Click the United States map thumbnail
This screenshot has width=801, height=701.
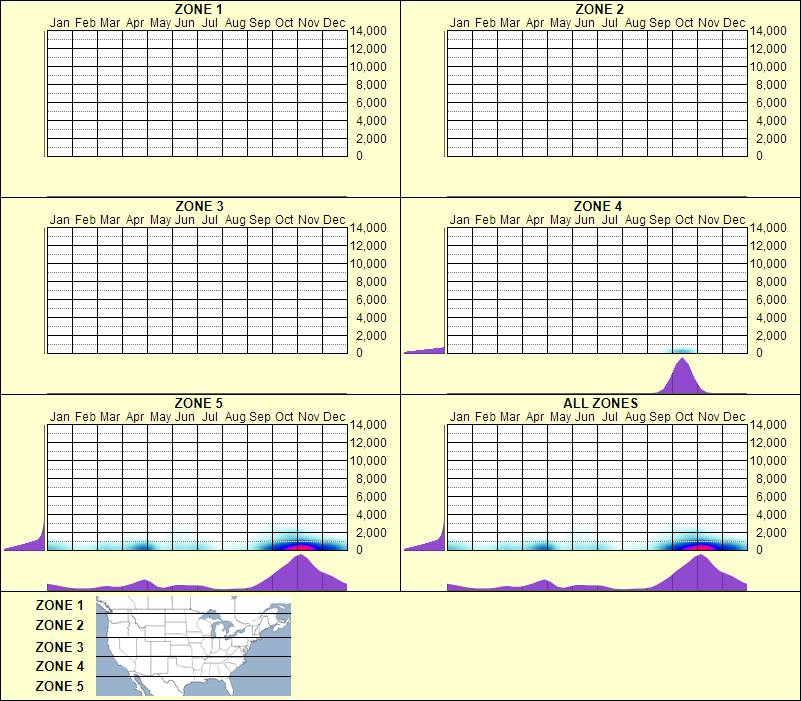192,646
